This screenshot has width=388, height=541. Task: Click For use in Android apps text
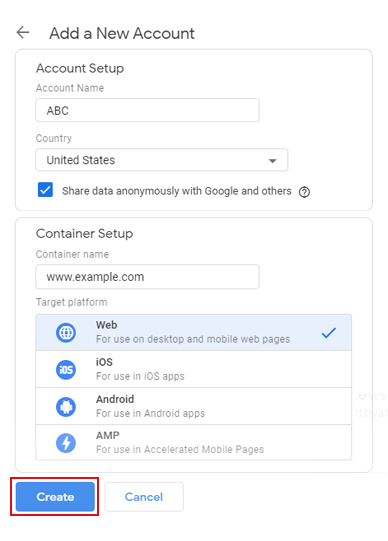tap(150, 413)
